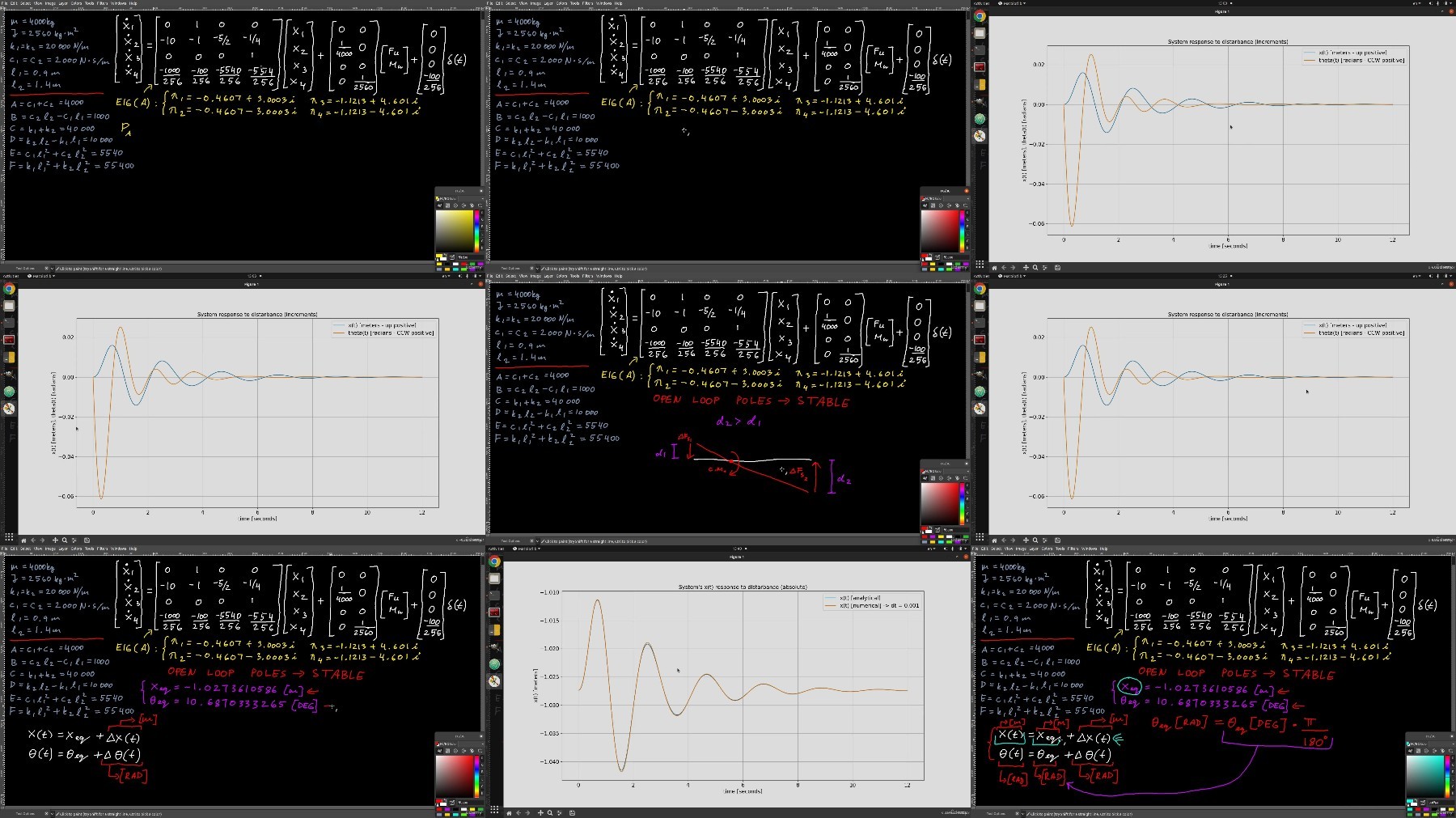
Task: Click legend entry 'x(t) [numerical] -> dt = 0.001'
Action: click(879, 605)
